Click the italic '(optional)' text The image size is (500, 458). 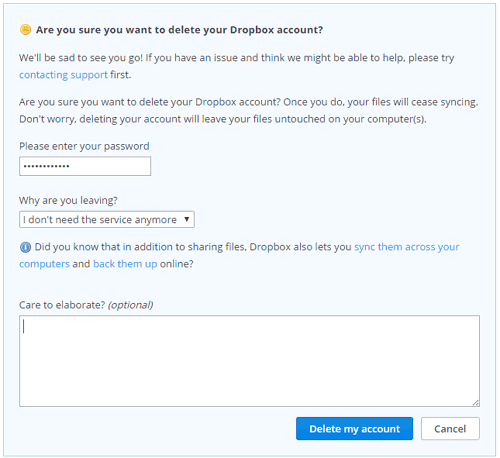(x=131, y=305)
